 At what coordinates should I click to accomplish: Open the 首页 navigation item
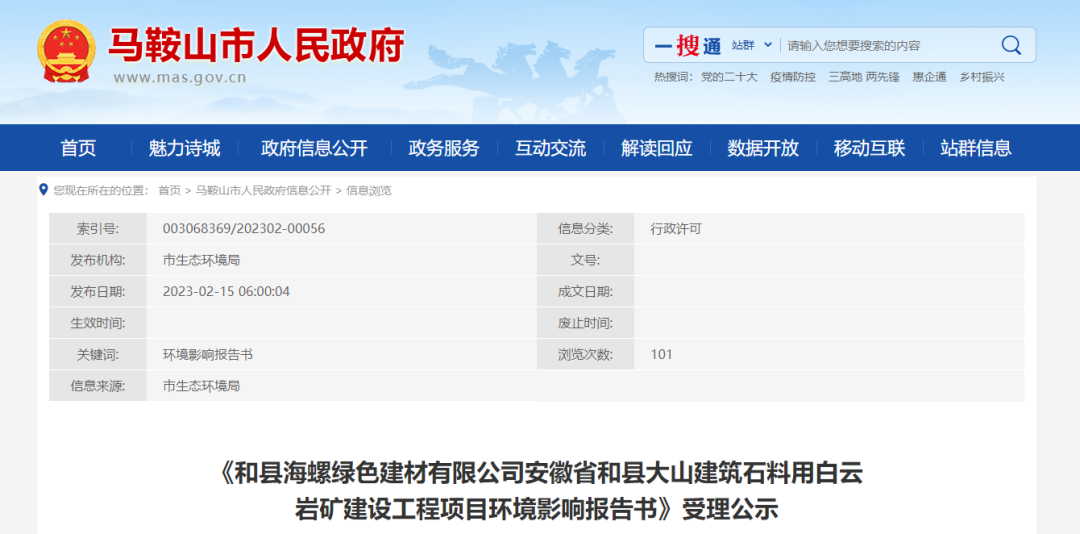pos(79,147)
